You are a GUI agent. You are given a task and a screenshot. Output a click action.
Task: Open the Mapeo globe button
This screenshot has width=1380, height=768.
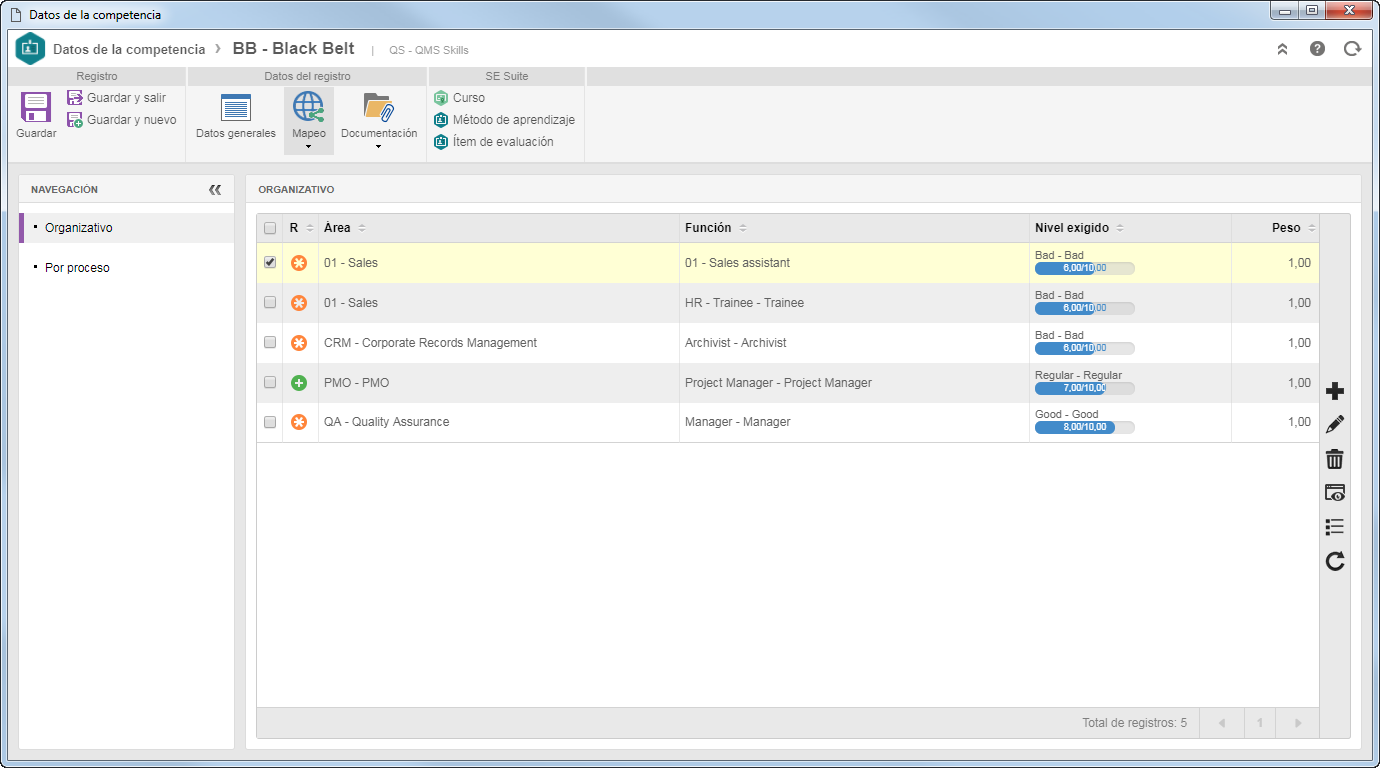tap(308, 107)
